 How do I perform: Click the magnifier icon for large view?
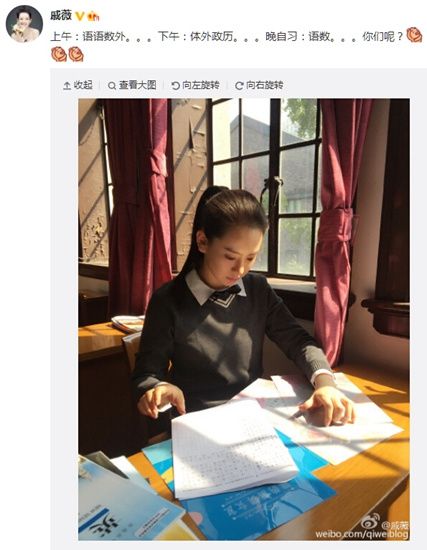112,86
